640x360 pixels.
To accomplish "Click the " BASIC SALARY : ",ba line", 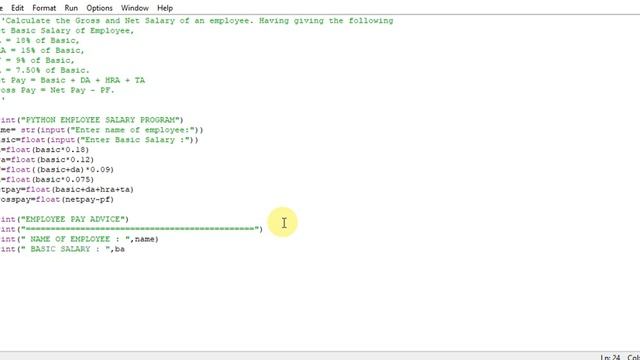I will [x=62, y=249].
